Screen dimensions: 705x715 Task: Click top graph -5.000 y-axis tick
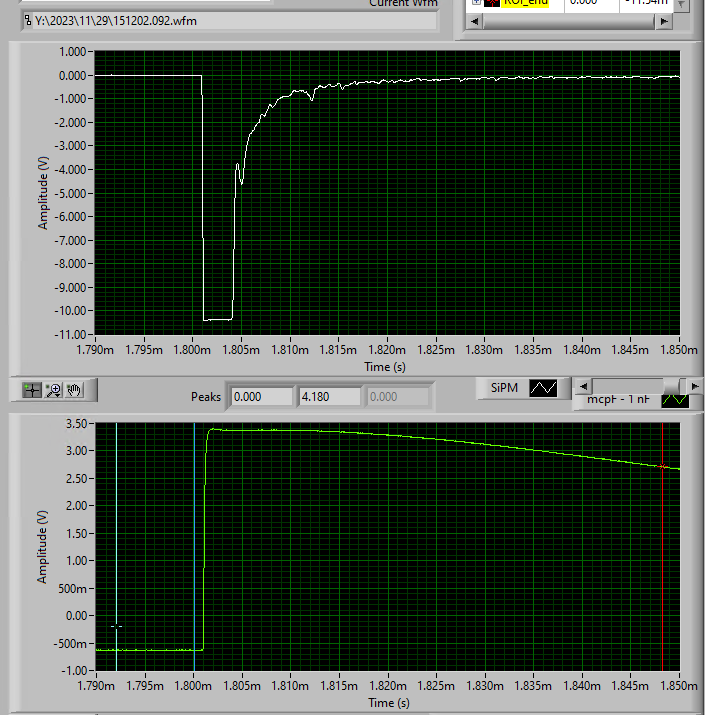pos(70,193)
